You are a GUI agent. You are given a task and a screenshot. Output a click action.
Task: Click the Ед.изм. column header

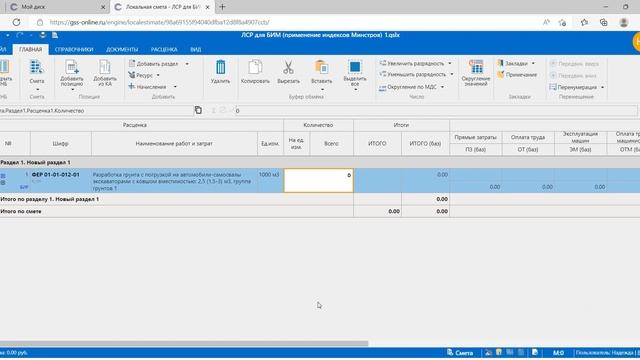tap(270, 144)
